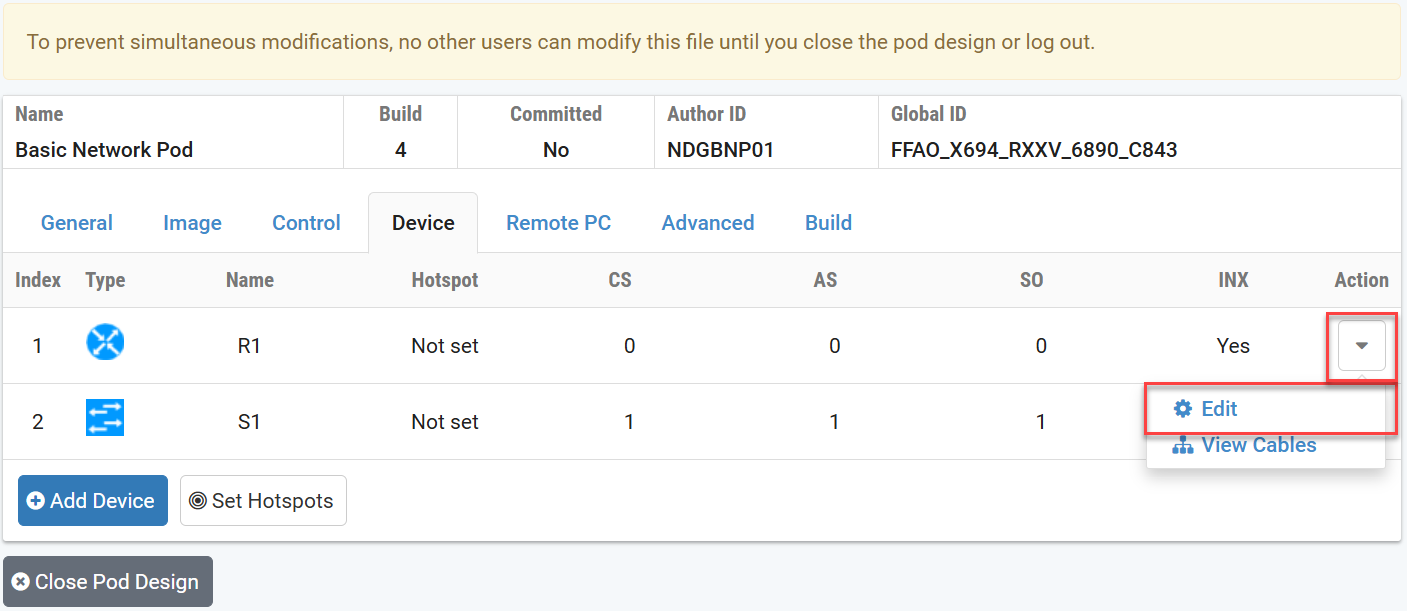The width and height of the screenshot is (1407, 611).
Task: Select the Not set hotspot value for S1
Action: [444, 420]
